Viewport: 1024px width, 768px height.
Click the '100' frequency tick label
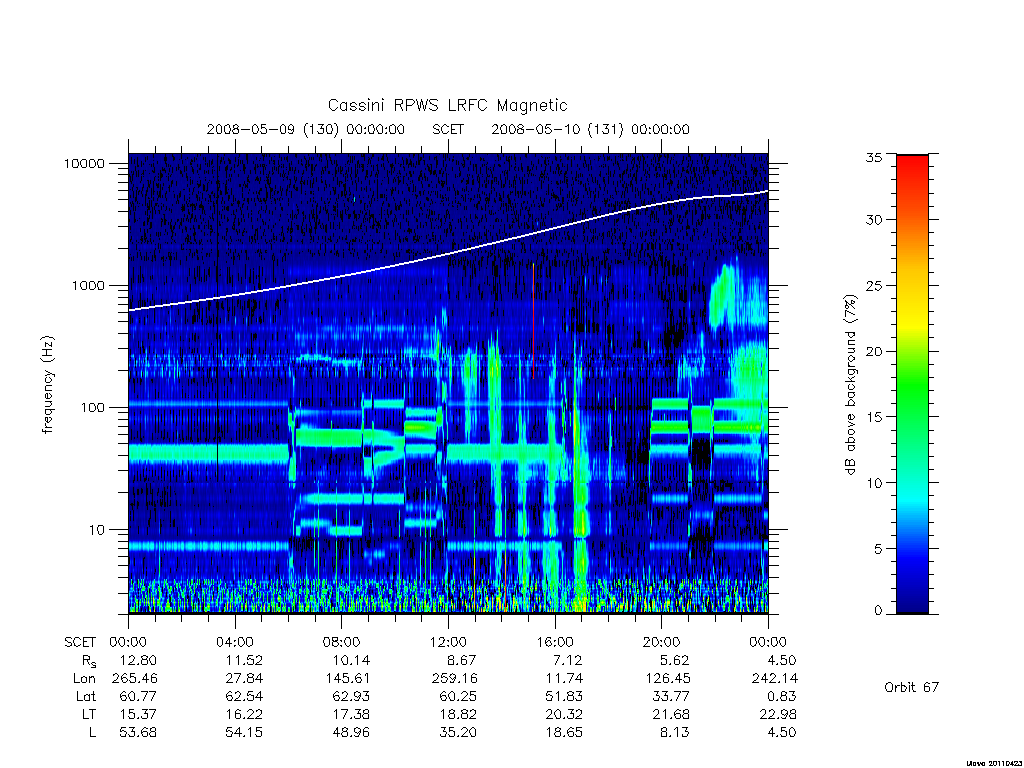92,408
